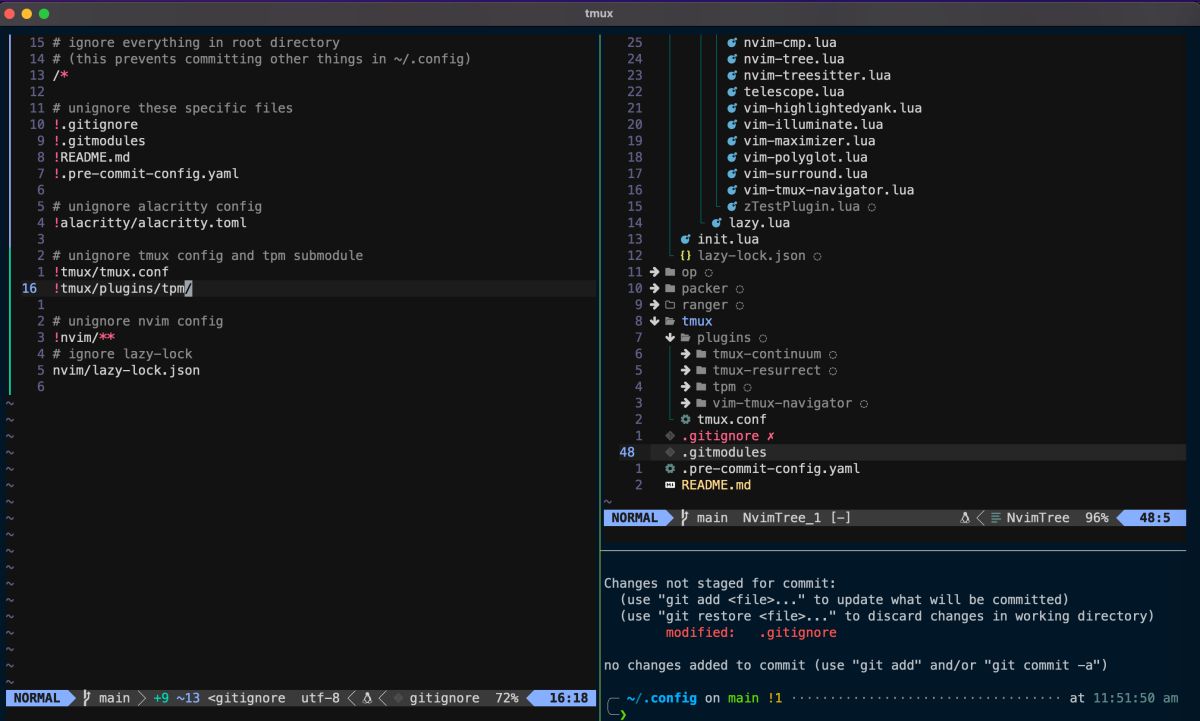
Task: Click the gitignore filetype label in statusline
Action: click(444, 698)
